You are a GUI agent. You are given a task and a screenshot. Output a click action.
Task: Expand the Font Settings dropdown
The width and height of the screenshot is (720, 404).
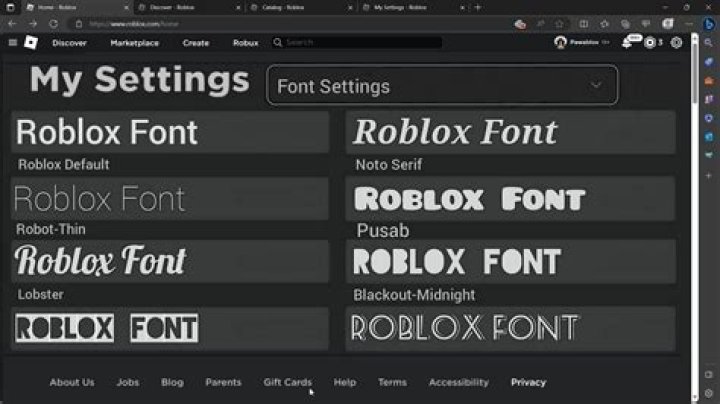pyautogui.click(x=442, y=85)
